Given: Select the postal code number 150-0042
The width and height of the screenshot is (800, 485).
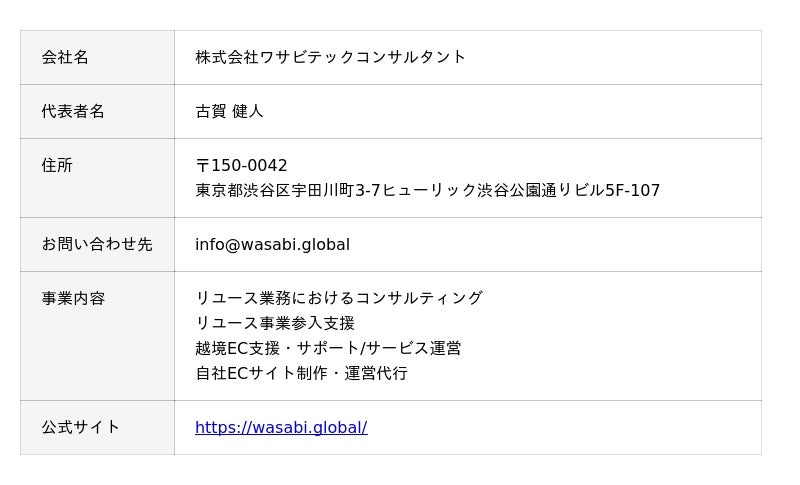Looking at the screenshot, I should (249, 166).
